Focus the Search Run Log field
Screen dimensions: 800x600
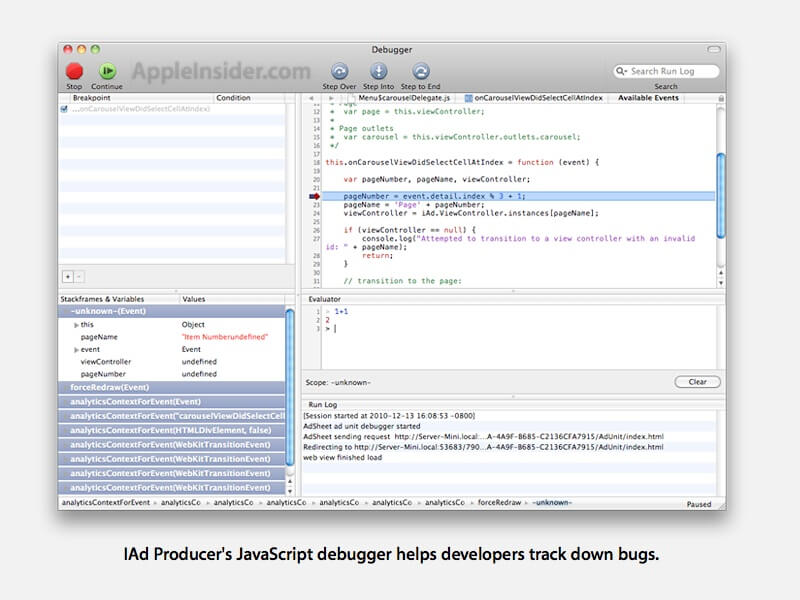tap(666, 71)
